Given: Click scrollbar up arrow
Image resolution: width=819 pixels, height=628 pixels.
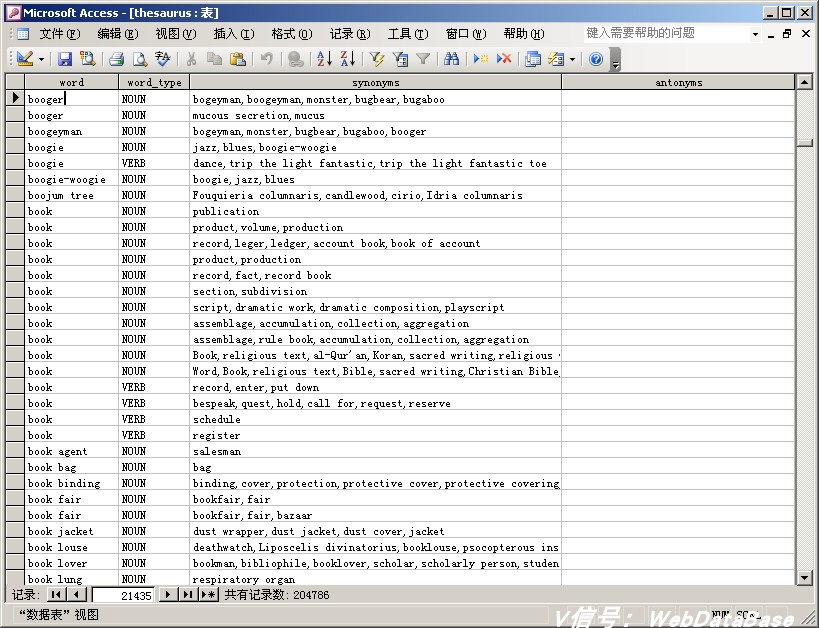Looking at the screenshot, I should click(x=804, y=82).
